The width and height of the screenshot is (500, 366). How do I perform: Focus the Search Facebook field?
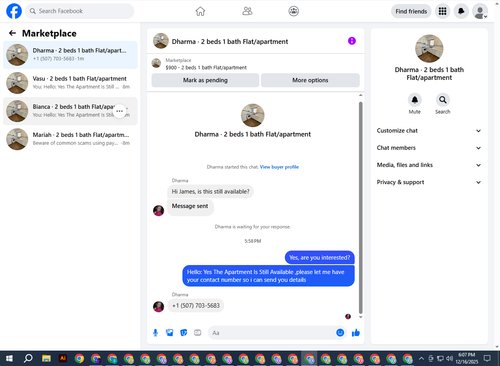pos(80,11)
